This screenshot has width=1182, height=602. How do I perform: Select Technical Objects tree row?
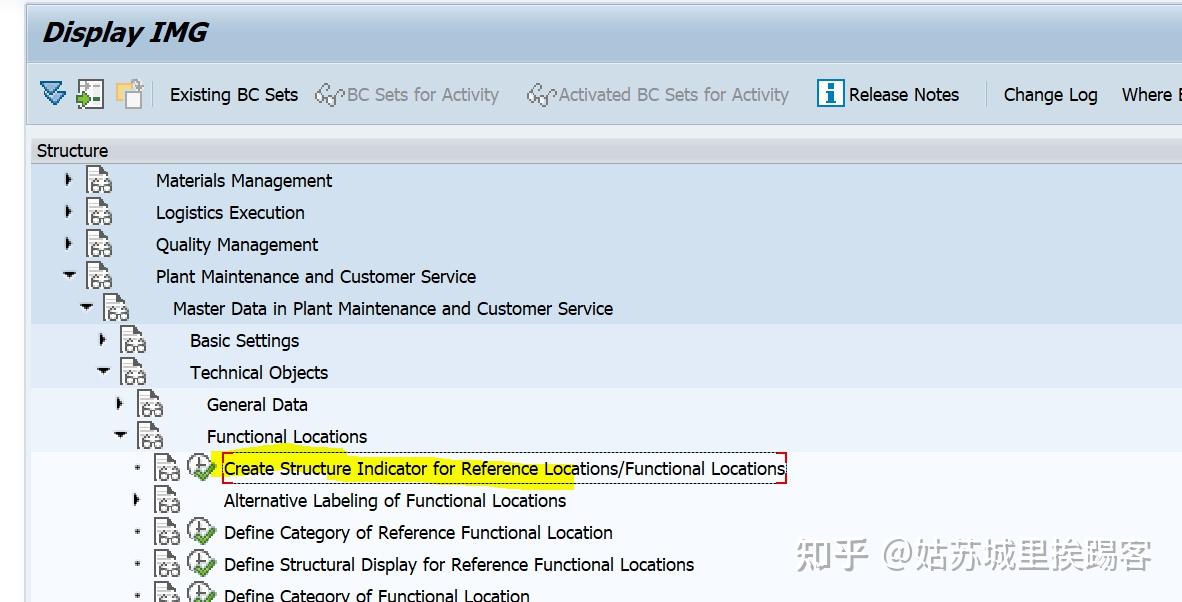[x=259, y=372]
